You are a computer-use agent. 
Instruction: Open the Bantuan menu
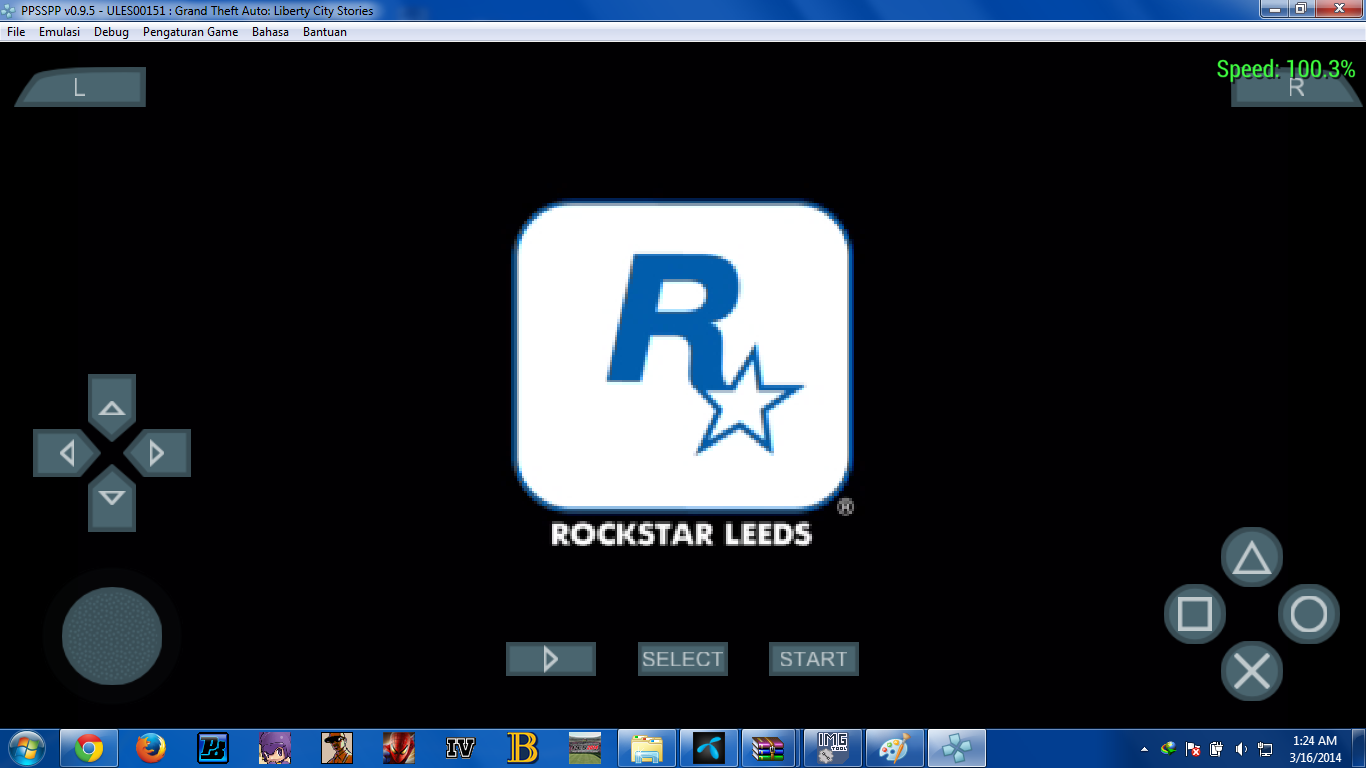tap(325, 32)
